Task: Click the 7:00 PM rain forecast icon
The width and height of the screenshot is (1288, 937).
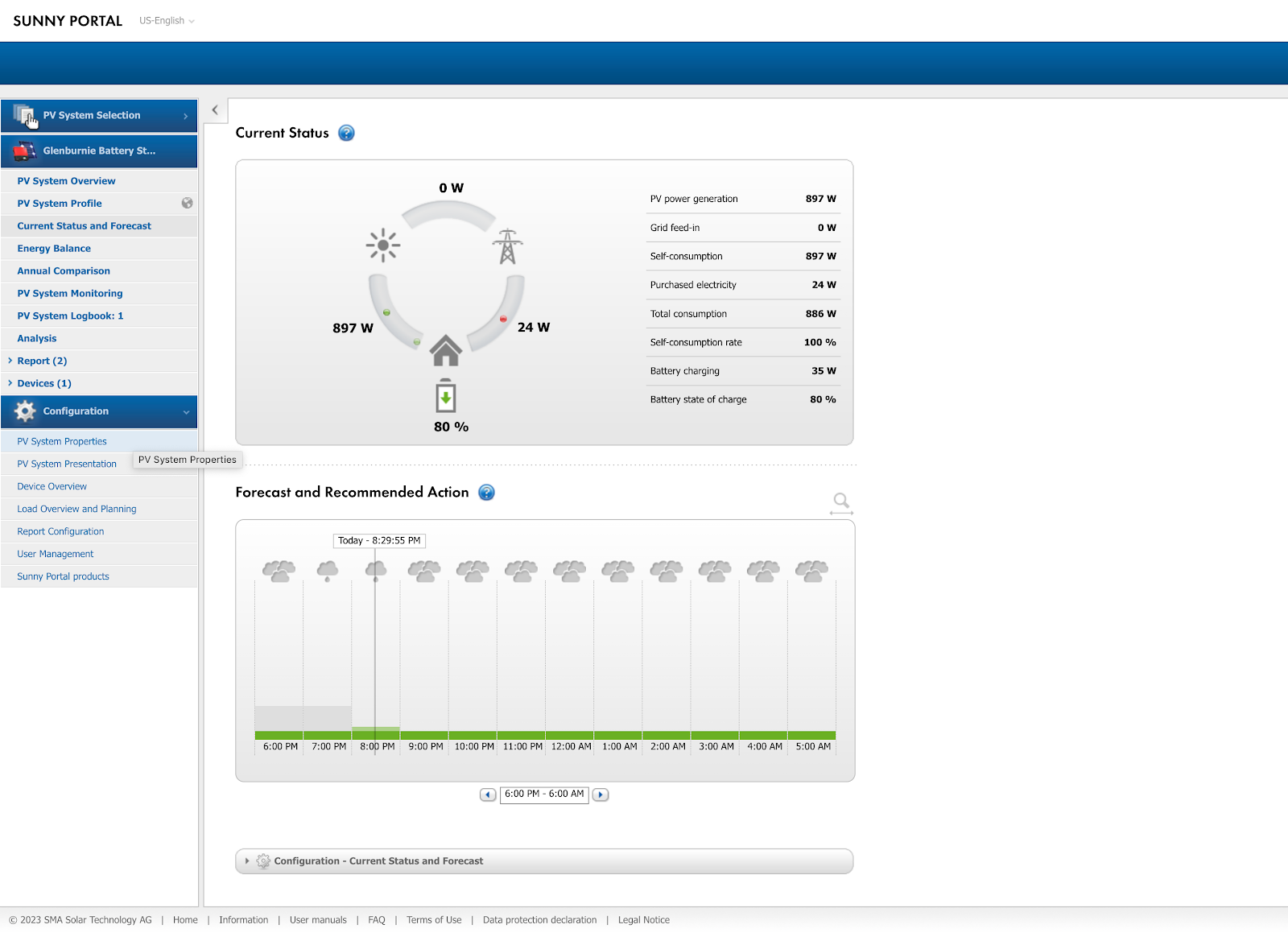Action: pos(328,572)
